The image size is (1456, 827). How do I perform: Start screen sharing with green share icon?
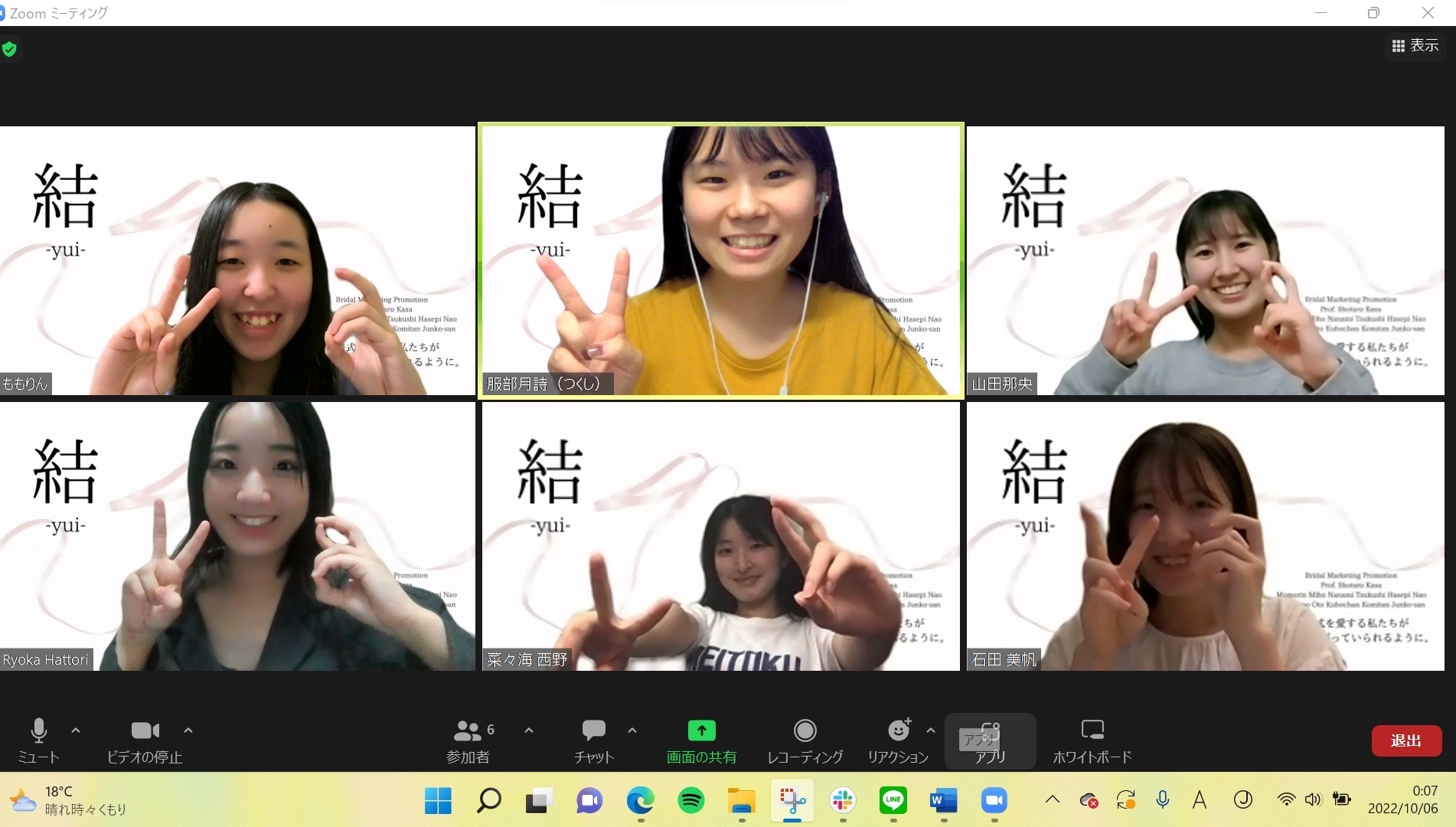tap(701, 740)
